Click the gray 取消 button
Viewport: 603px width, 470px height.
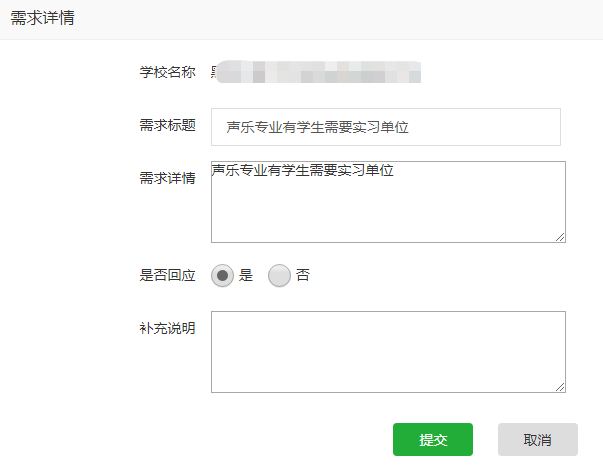coord(537,440)
